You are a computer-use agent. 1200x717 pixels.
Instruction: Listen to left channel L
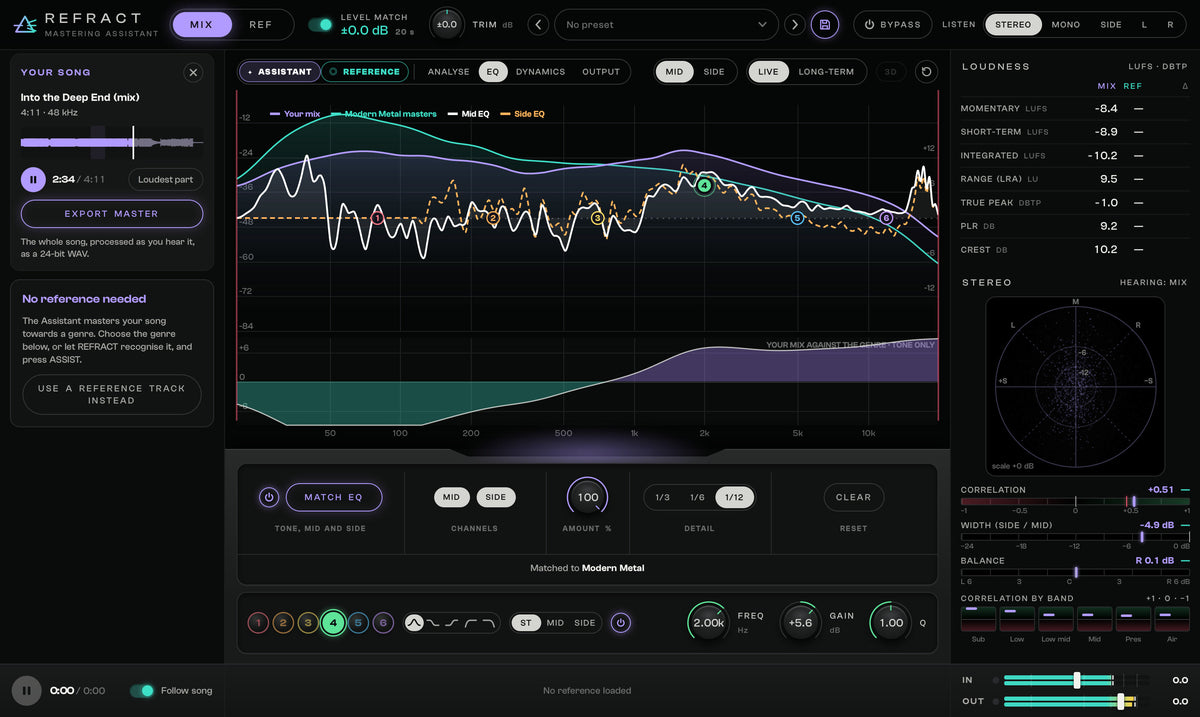click(x=1145, y=24)
